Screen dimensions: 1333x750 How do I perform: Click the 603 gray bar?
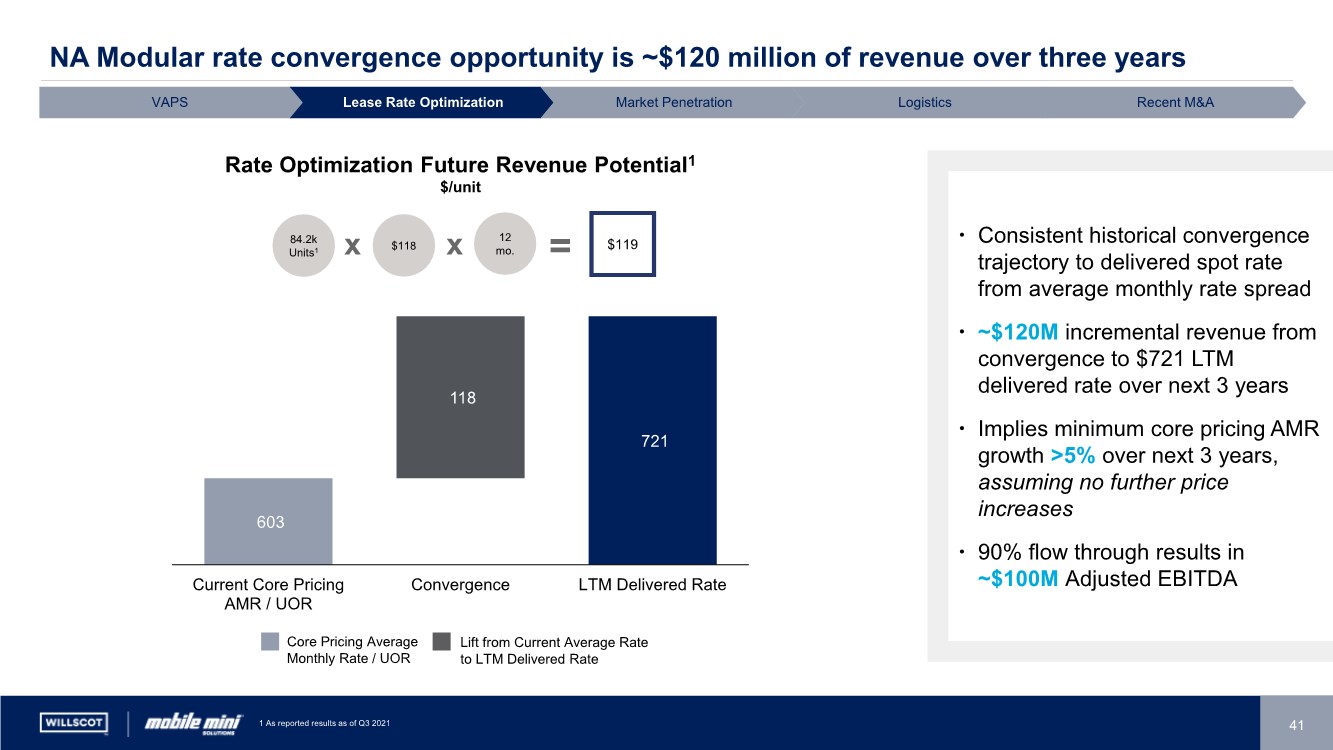pyautogui.click(x=268, y=521)
